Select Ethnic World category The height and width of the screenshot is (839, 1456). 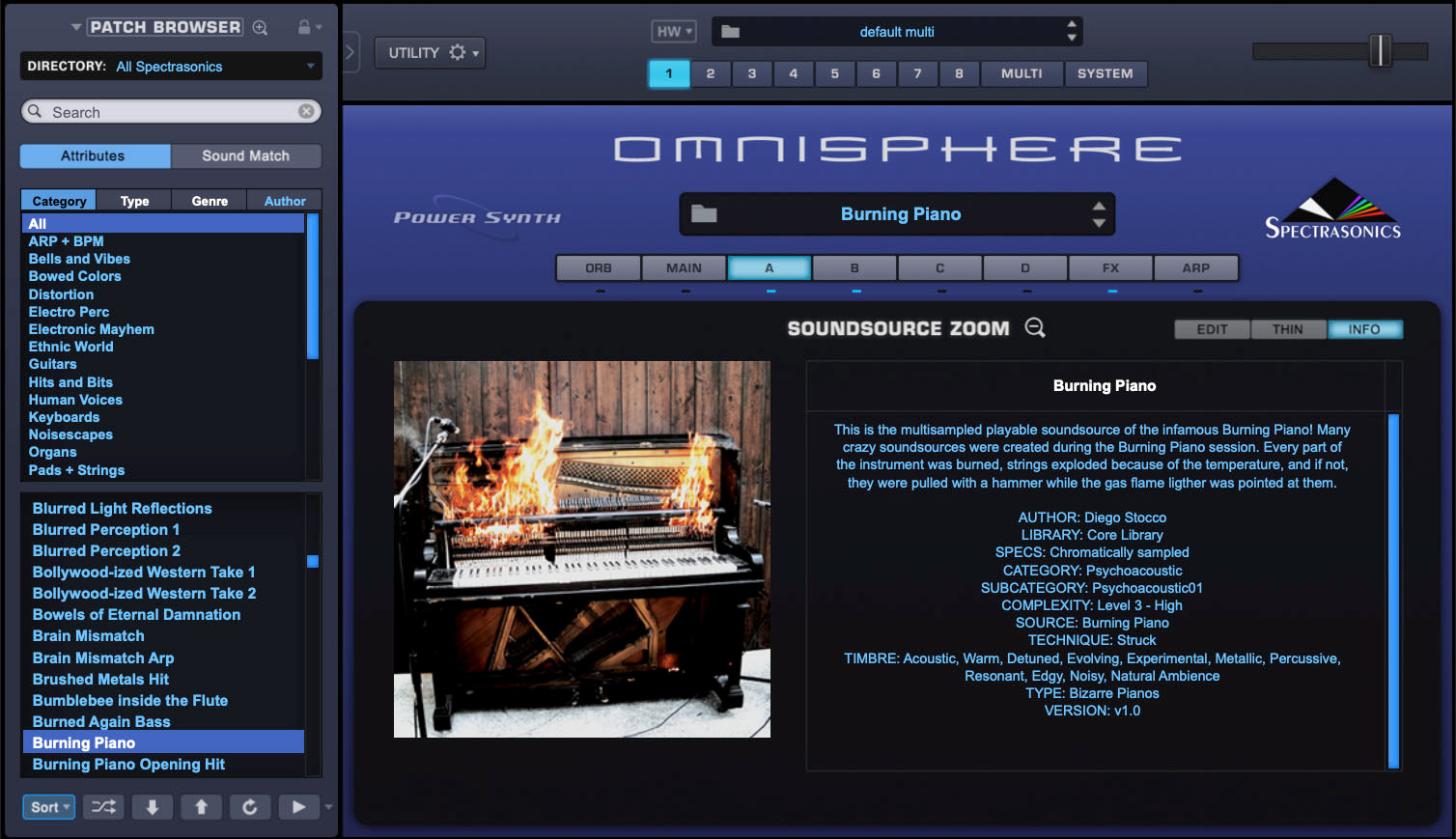point(70,347)
